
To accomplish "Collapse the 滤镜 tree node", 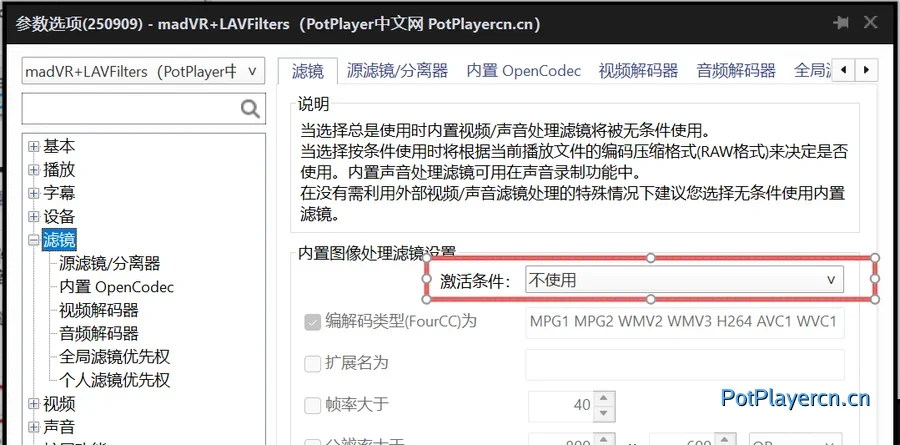I will tap(34, 241).
